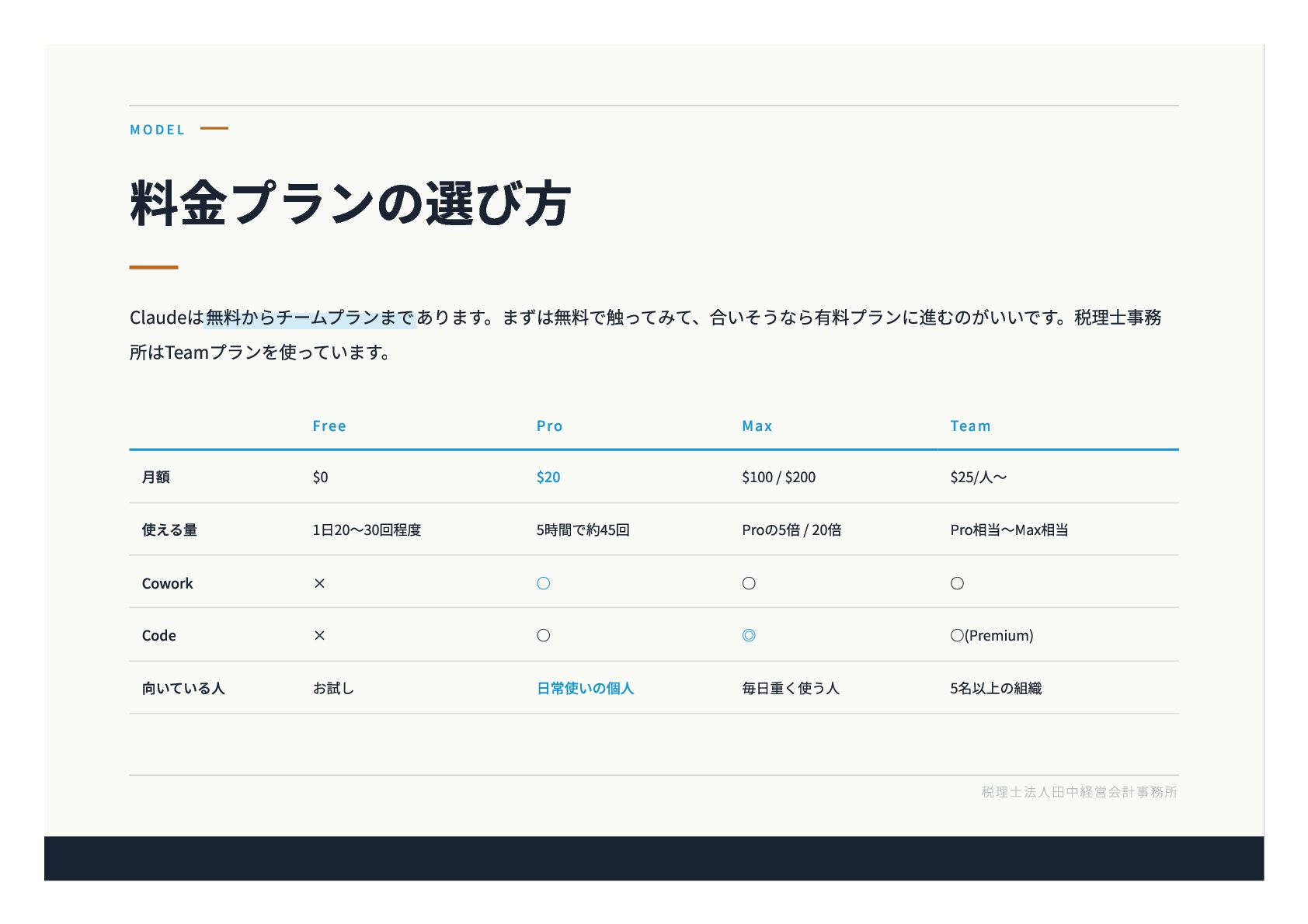
Task: Click the circle in Max Cowork cell
Action: click(x=749, y=583)
